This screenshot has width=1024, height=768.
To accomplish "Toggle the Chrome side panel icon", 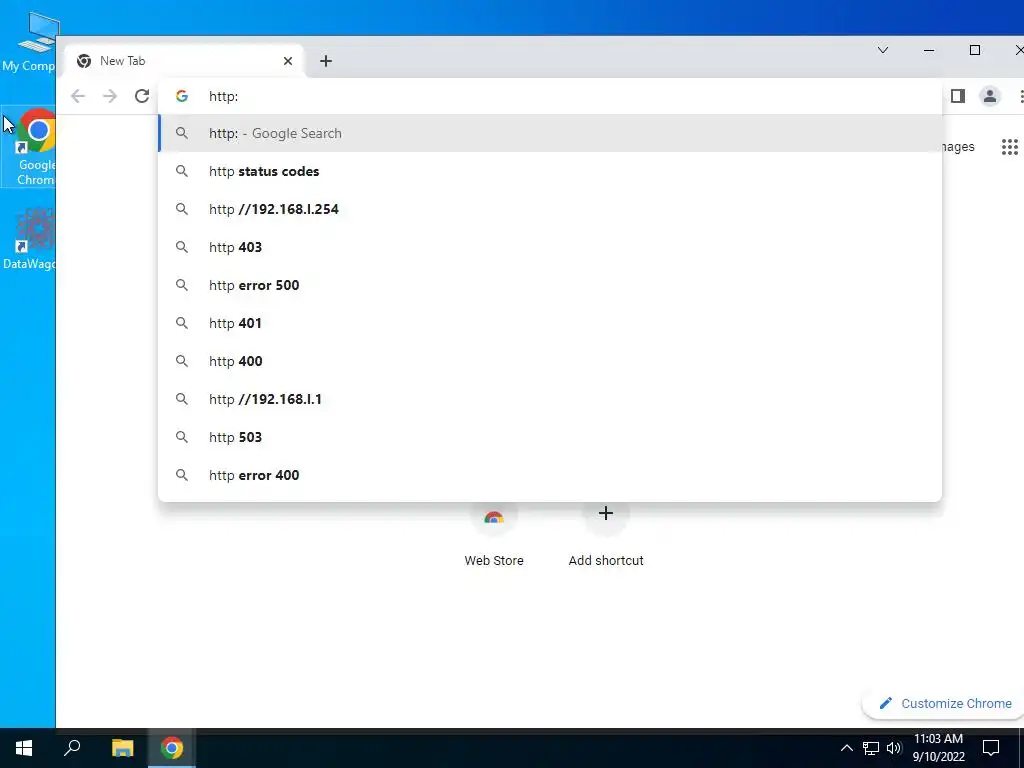I will coord(958,97).
